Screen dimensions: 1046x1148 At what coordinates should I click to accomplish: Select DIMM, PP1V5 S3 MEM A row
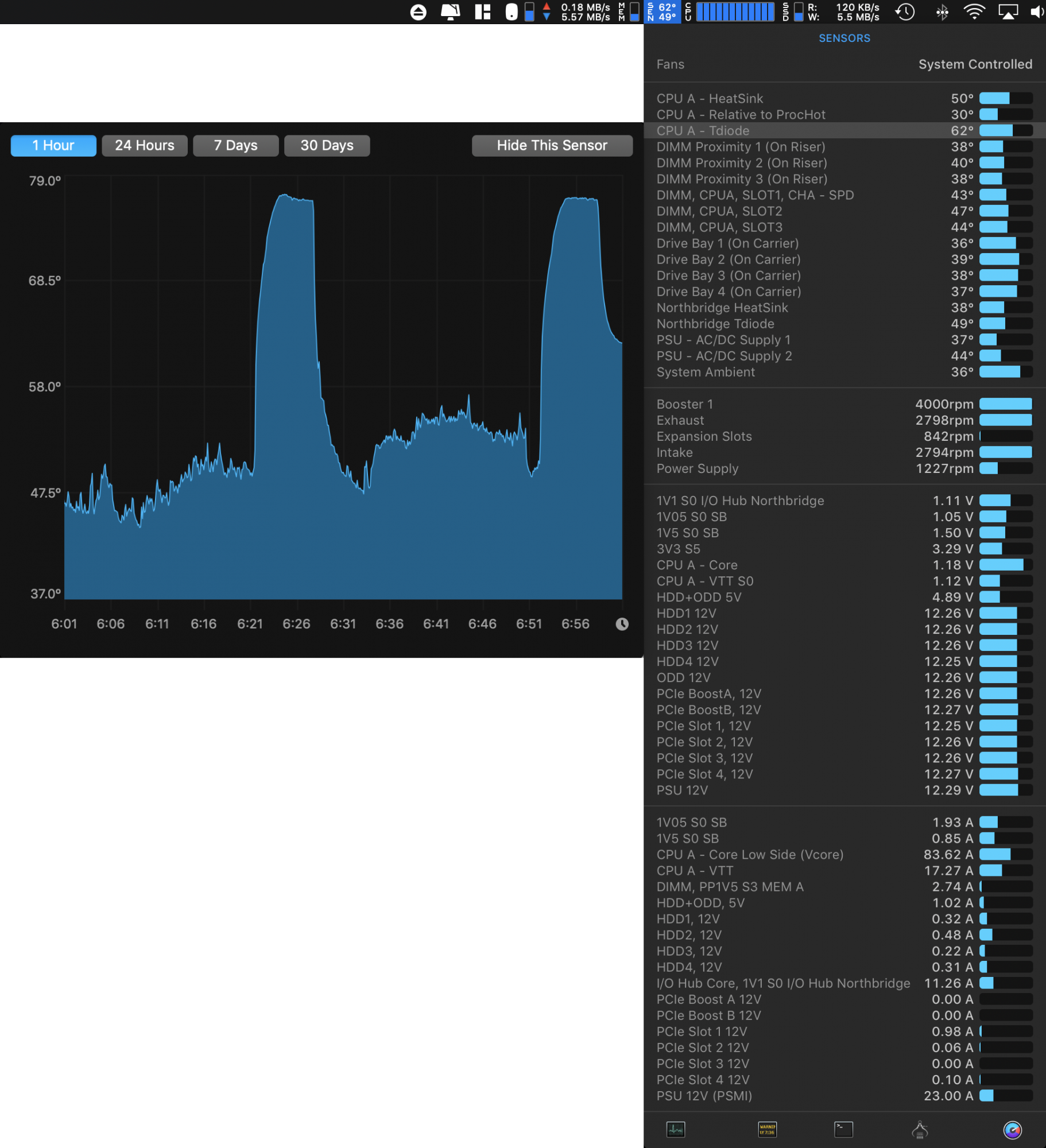click(844, 886)
